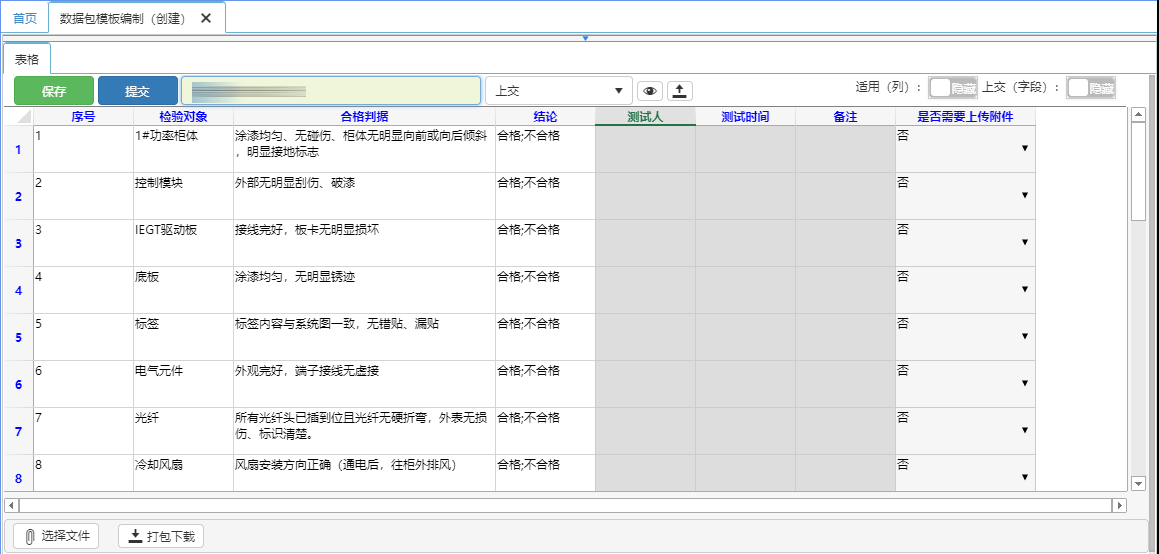Click the 打包下载 button
1159x554 pixels.
coord(161,536)
